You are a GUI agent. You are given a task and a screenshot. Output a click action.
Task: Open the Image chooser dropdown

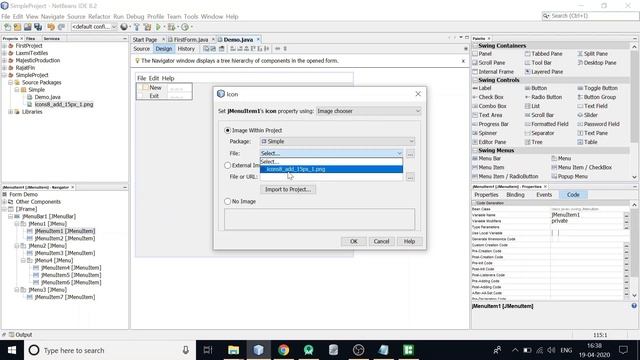[368, 111]
